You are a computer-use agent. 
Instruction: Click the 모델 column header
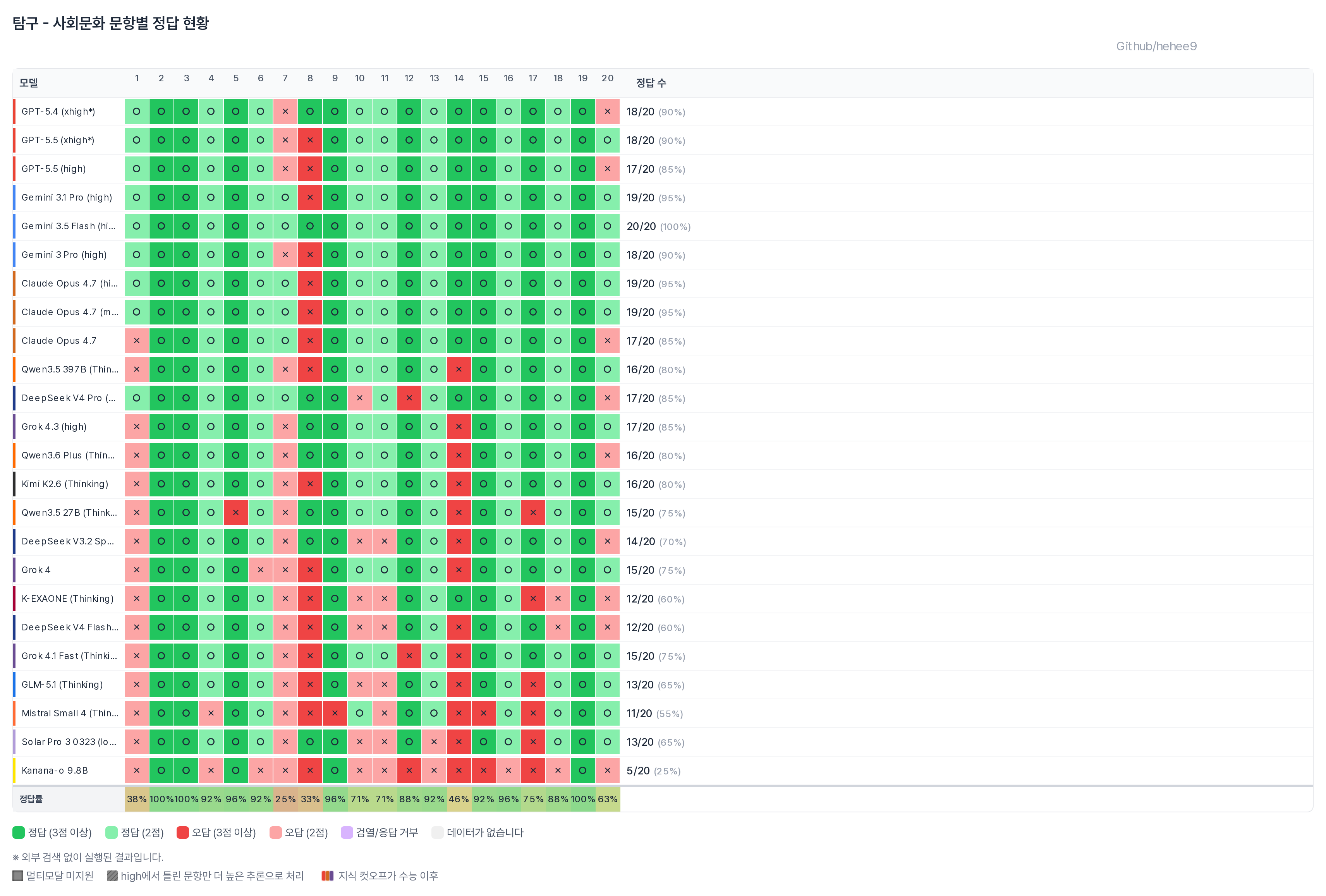(29, 83)
